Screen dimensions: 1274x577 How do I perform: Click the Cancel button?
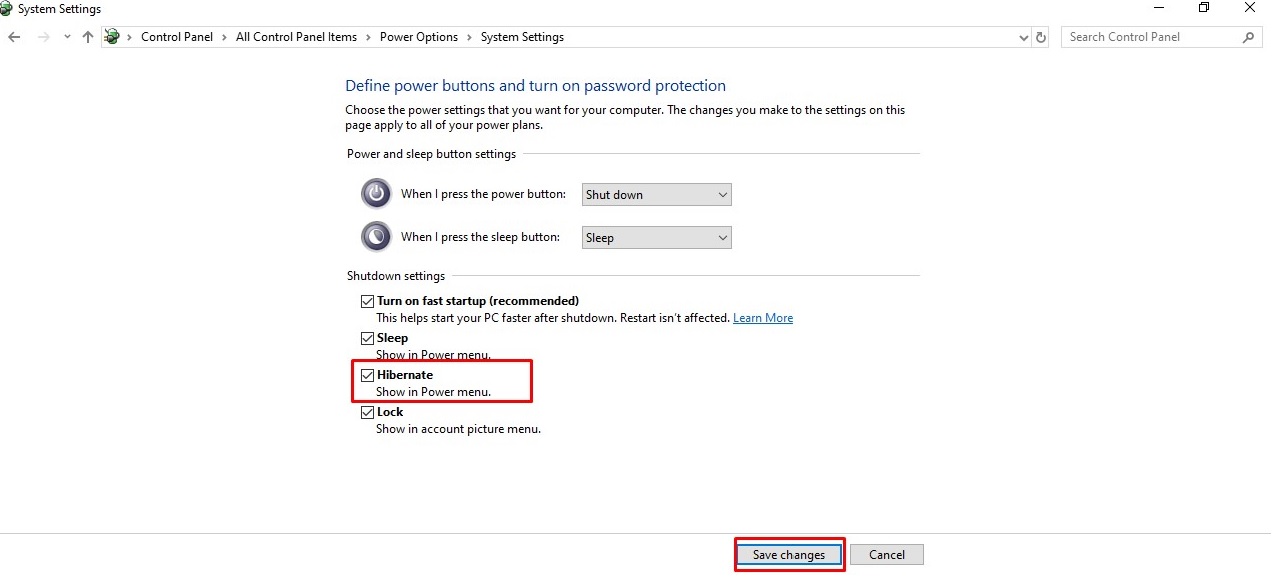[x=886, y=554]
